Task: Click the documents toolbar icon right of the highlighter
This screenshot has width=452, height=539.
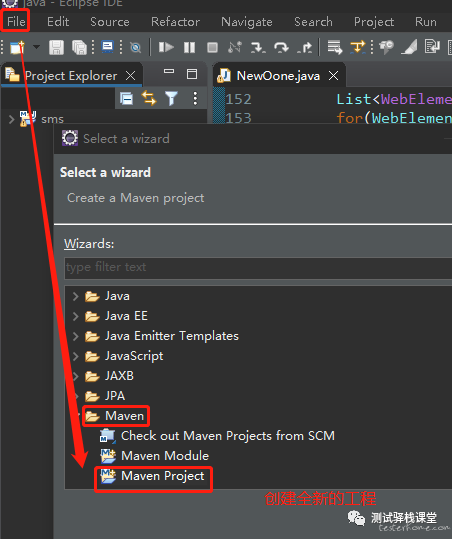Action: pos(432,46)
